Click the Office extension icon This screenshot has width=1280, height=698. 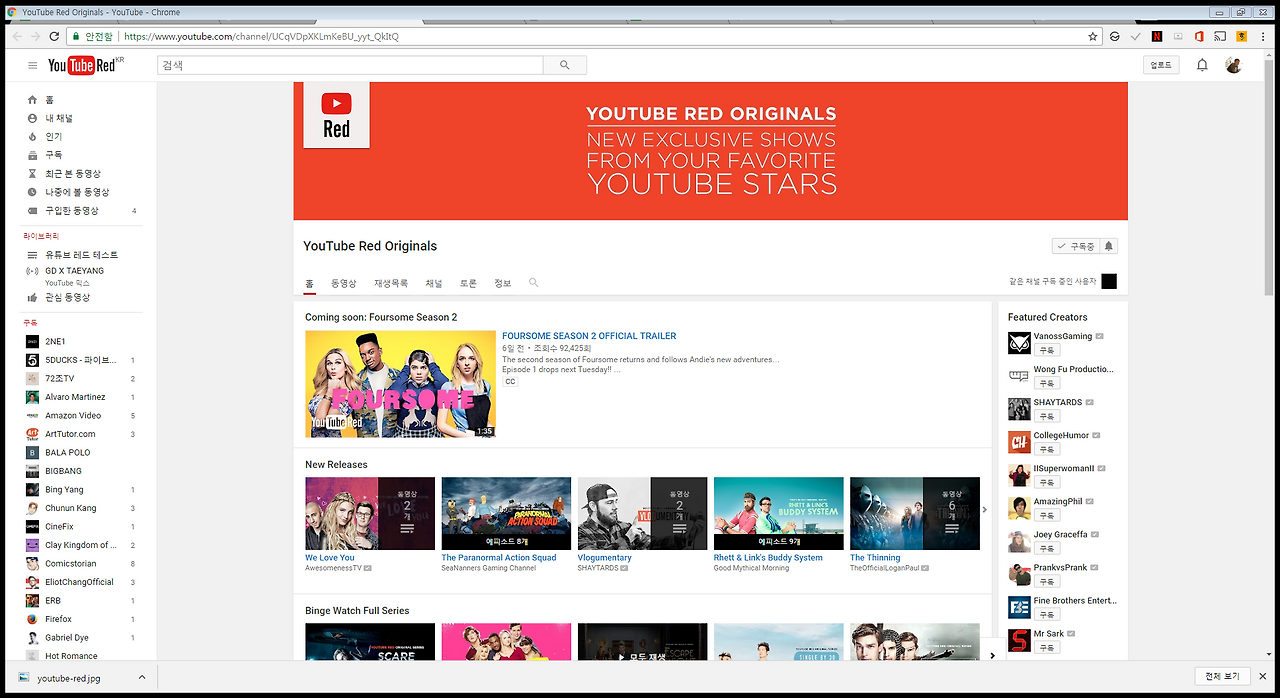[x=1199, y=36]
